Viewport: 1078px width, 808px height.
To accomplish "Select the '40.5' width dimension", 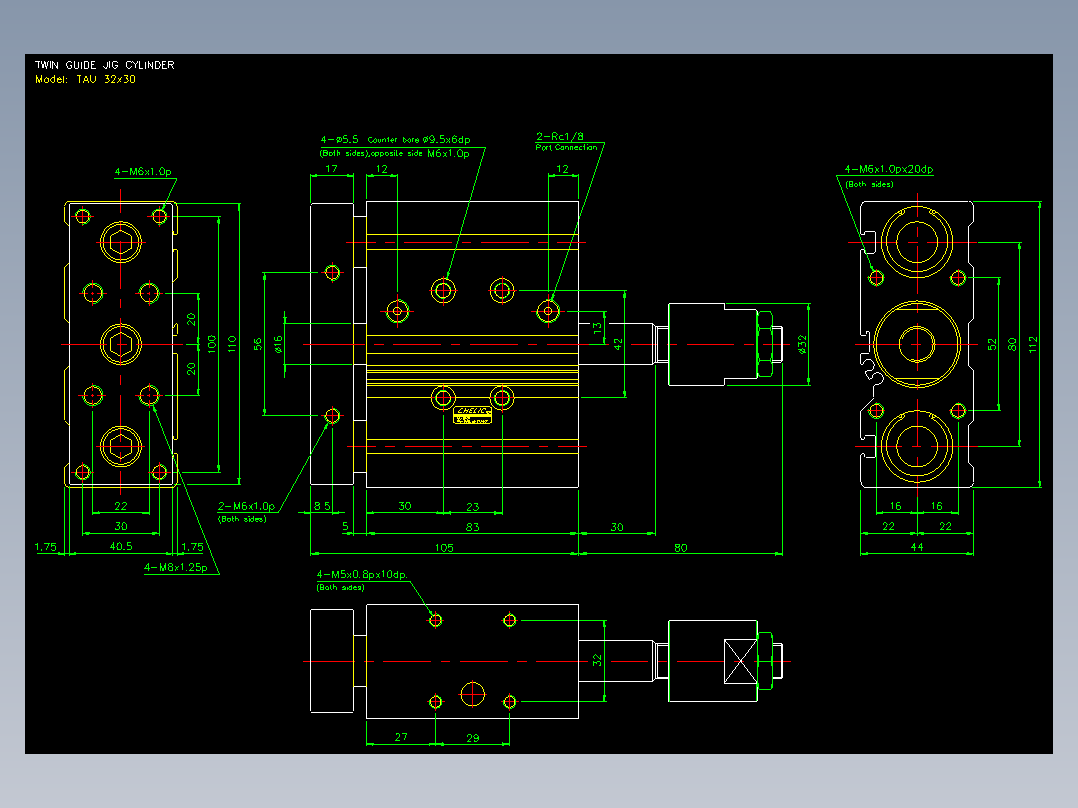I will pyautogui.click(x=121, y=547).
